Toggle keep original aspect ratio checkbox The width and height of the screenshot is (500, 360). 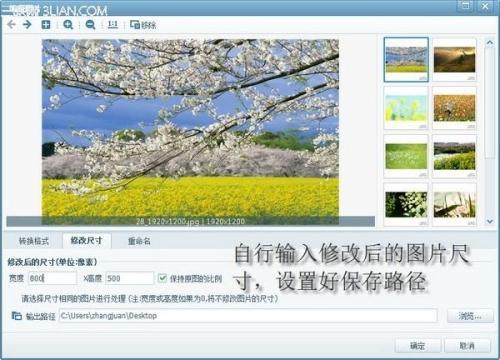[x=162, y=278]
